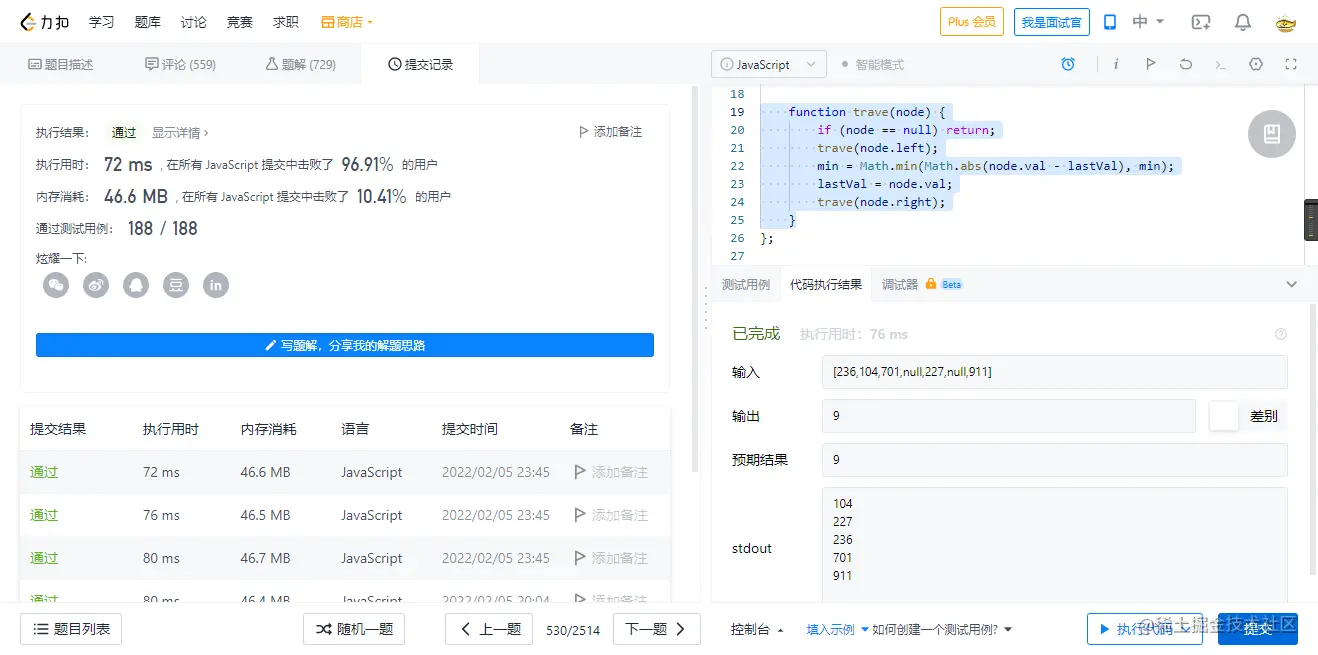1318x655 pixels.
Task: Click 添加备注 near 执行结果
Action: pyautogui.click(x=610, y=132)
